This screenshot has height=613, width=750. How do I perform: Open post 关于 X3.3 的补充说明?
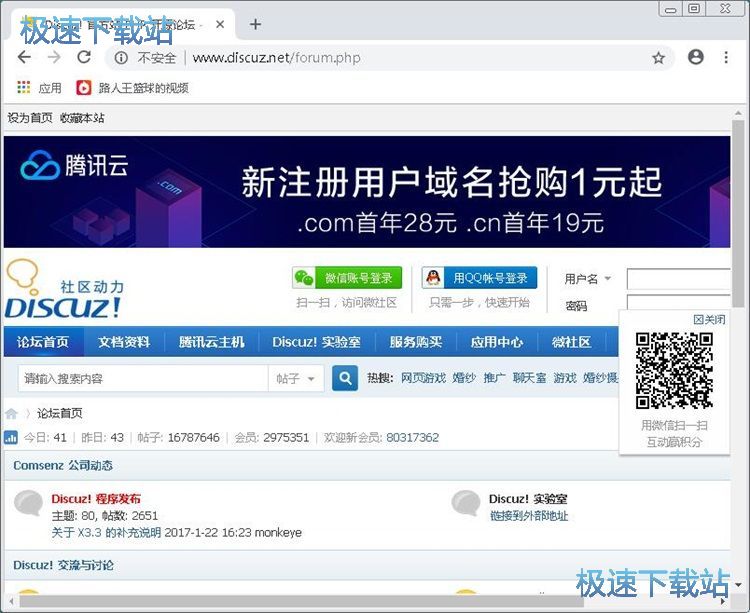coord(106,533)
